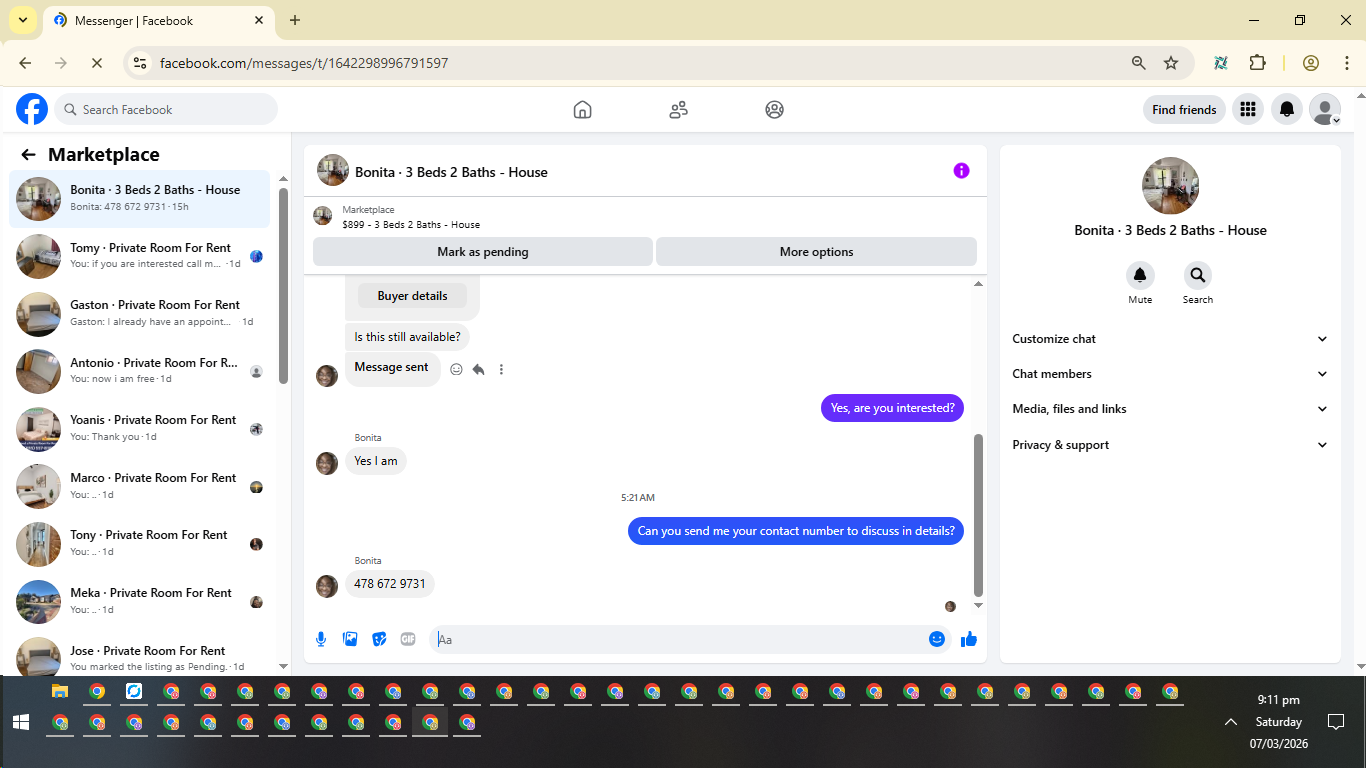This screenshot has height=768, width=1366.
Task: Expand the Chat members section
Action: [1170, 374]
